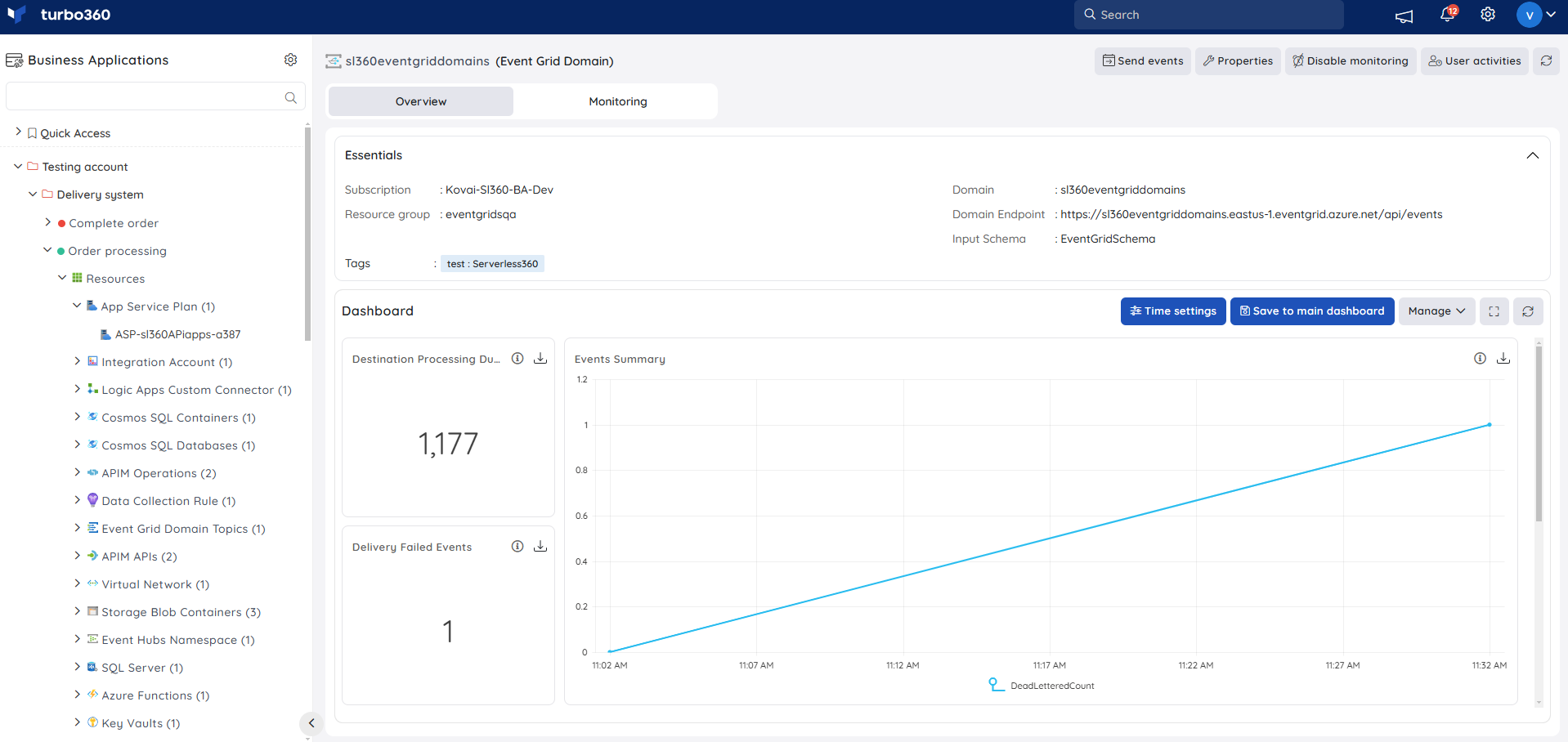The width and height of the screenshot is (1568, 742).
Task: Toggle the DeadLetteredCount legend series
Action: [1041, 685]
